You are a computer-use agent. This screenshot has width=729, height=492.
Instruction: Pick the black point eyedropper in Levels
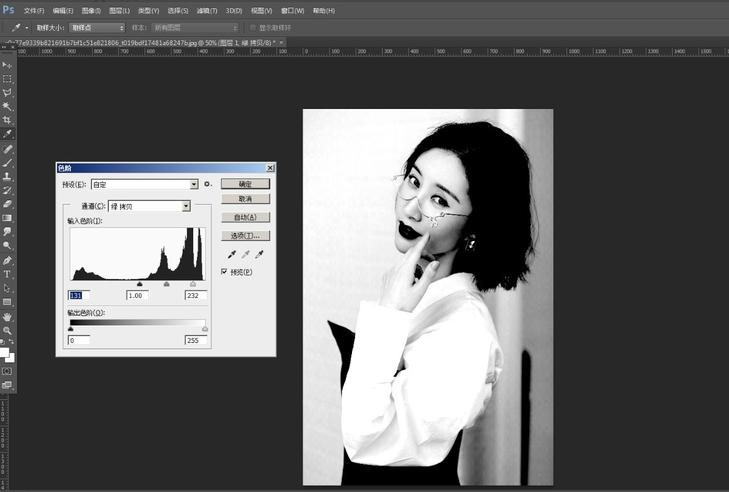pyautogui.click(x=231, y=255)
